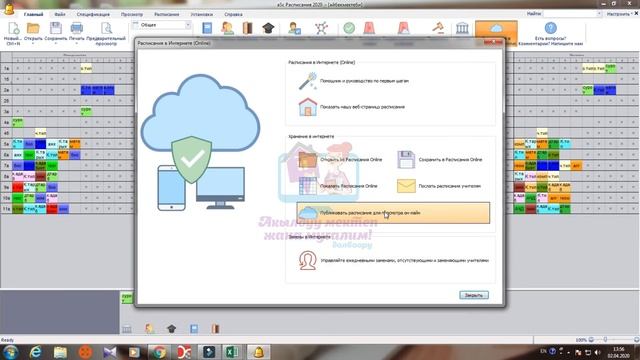Click the person with checkbox icon
Viewport: 640px width, 360px height.
[294, 28]
